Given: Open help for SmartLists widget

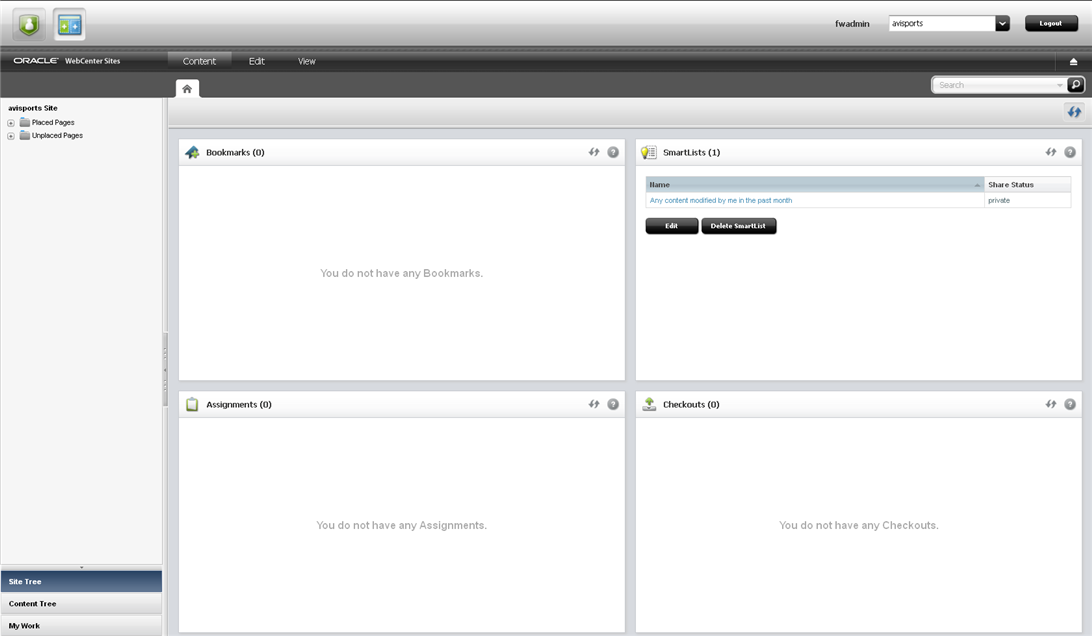Looking at the screenshot, I should (x=1070, y=152).
